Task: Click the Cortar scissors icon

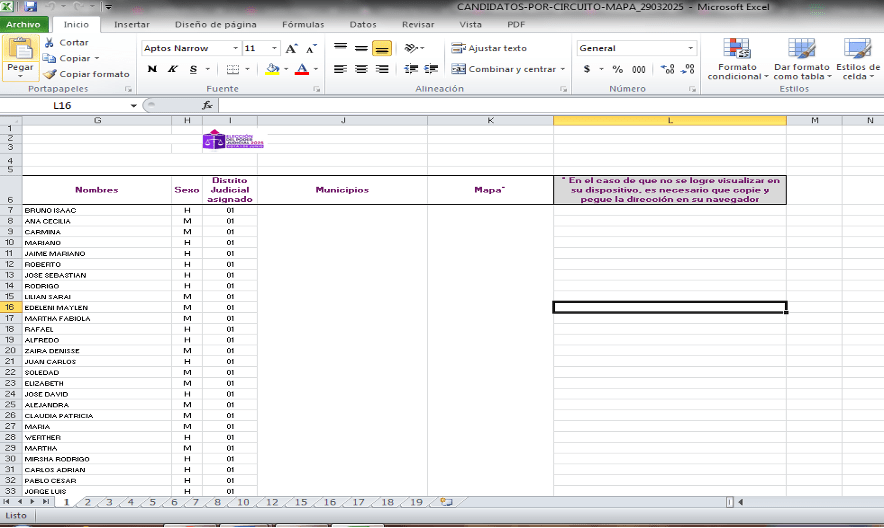Action: (50, 43)
